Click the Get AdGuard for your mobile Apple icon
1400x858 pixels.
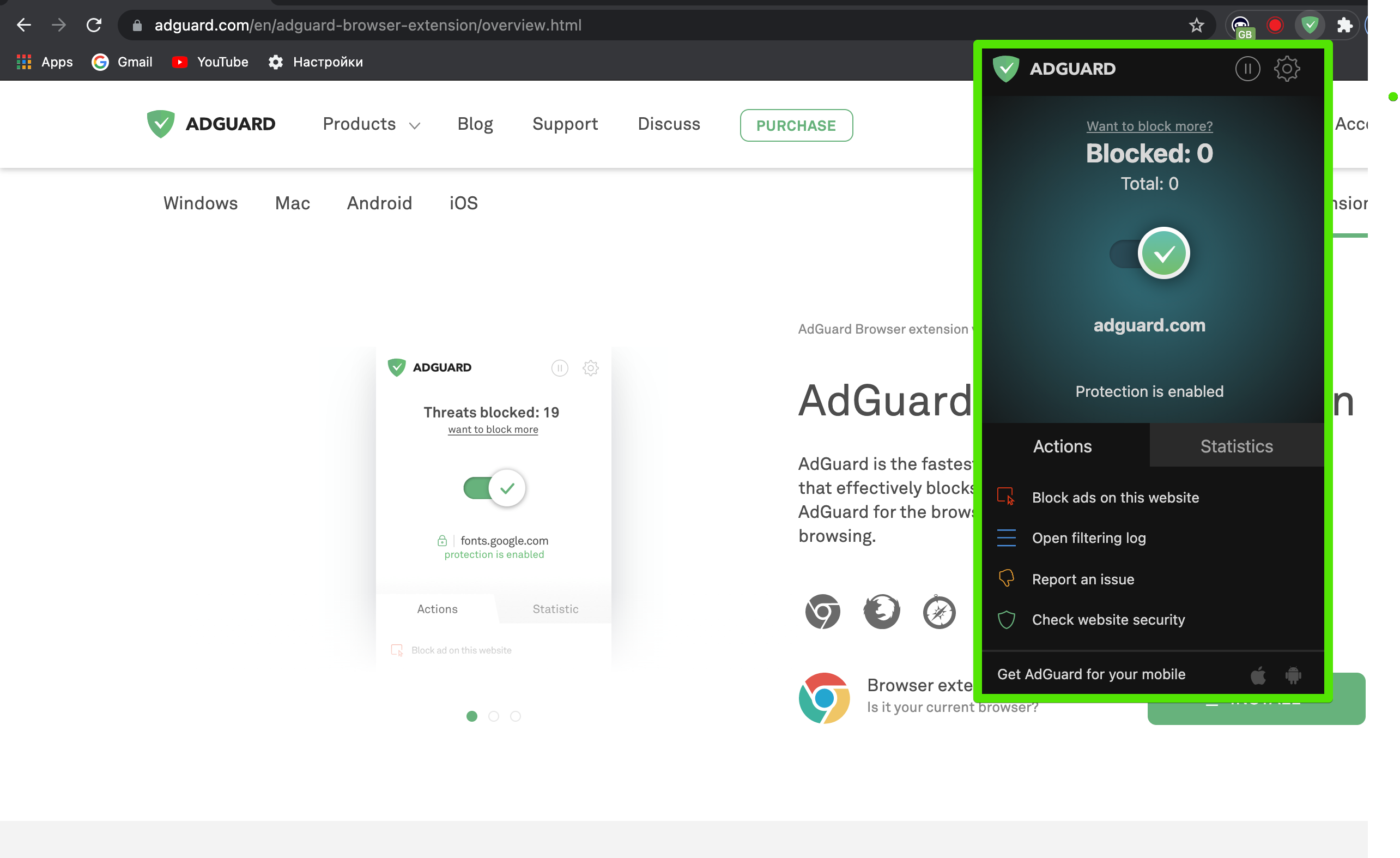point(1259,674)
